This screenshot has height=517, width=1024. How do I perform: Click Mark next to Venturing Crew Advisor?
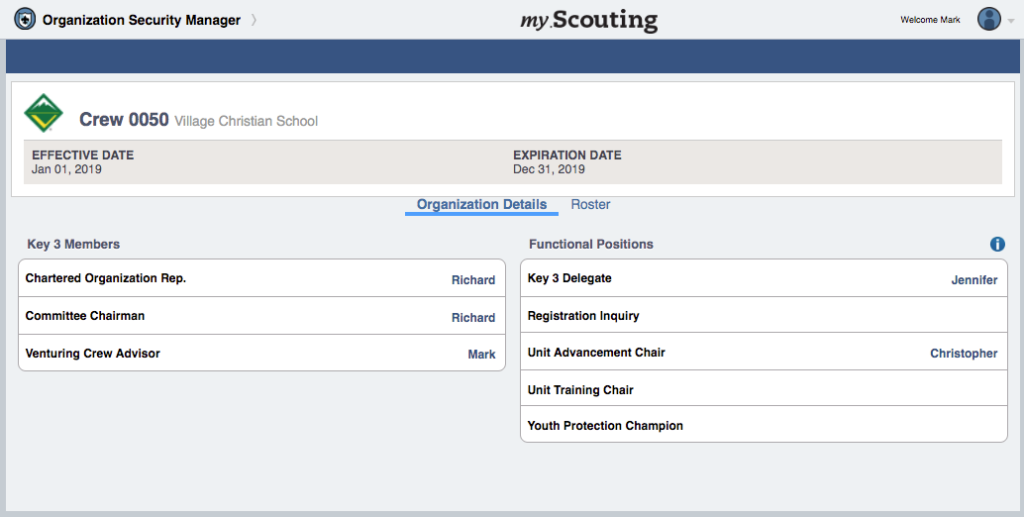pyautogui.click(x=481, y=354)
